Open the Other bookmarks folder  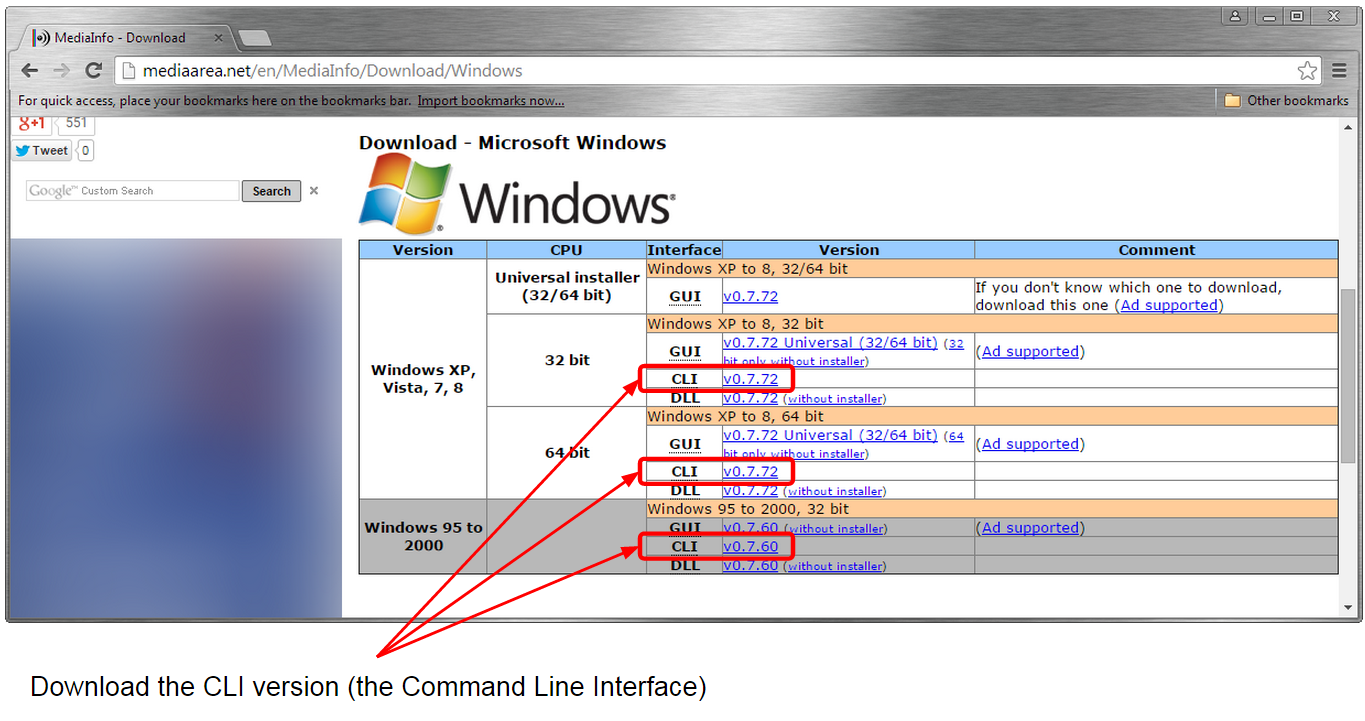coord(1286,100)
